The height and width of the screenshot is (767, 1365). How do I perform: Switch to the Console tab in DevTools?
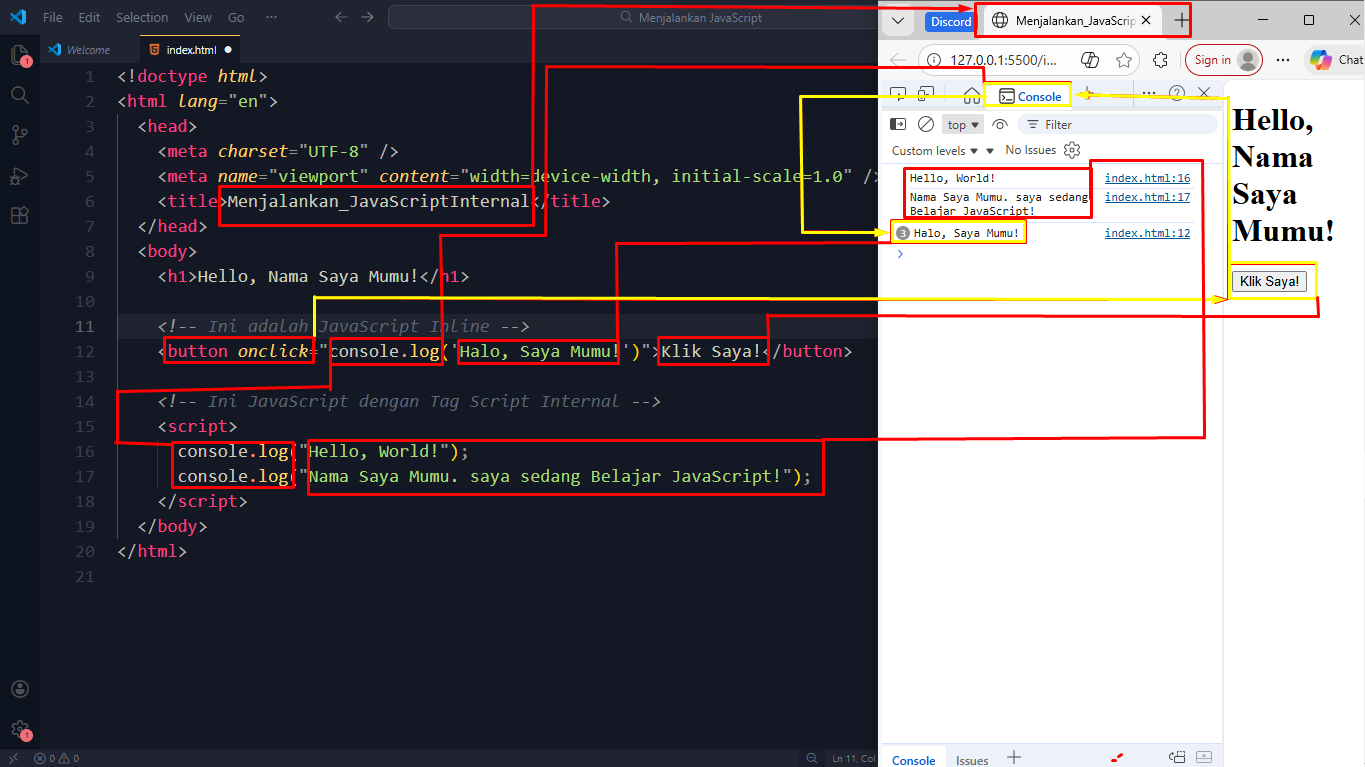click(x=1029, y=96)
